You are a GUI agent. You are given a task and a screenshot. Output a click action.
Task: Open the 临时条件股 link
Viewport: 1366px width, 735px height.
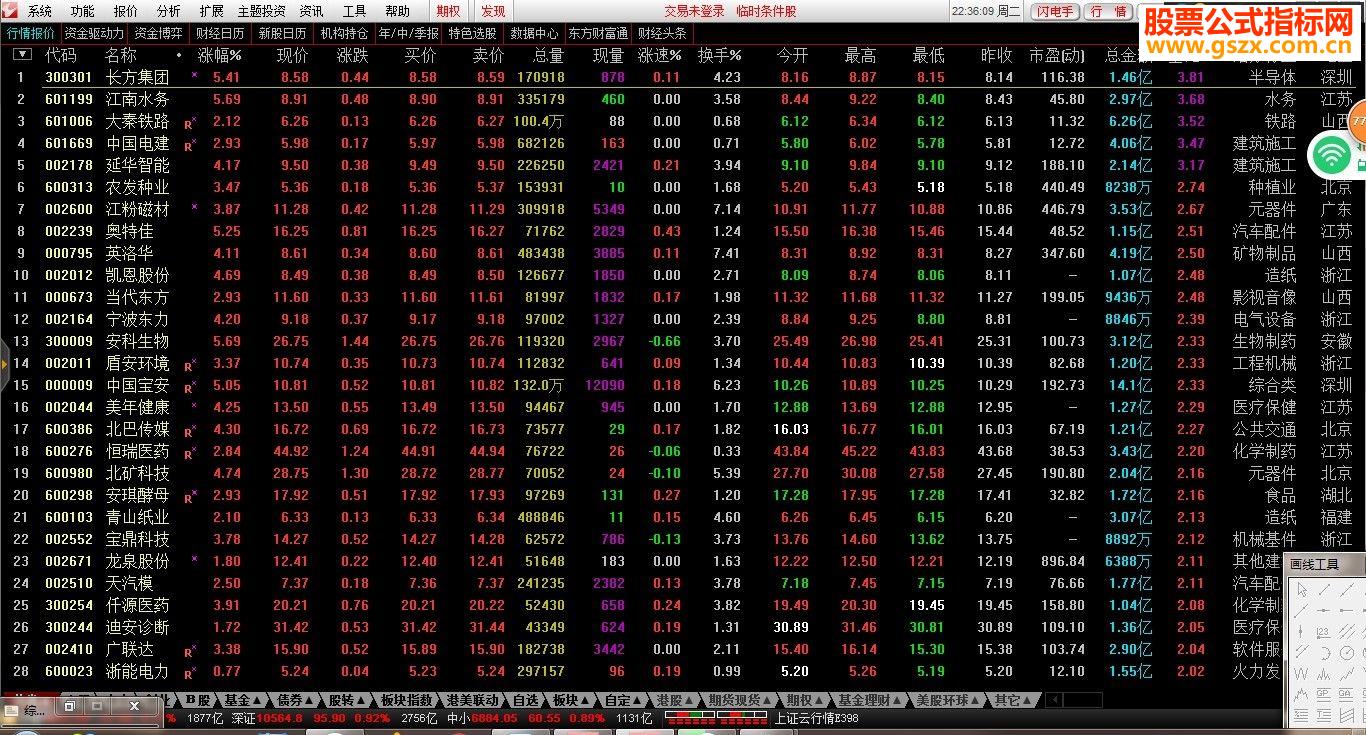(766, 11)
